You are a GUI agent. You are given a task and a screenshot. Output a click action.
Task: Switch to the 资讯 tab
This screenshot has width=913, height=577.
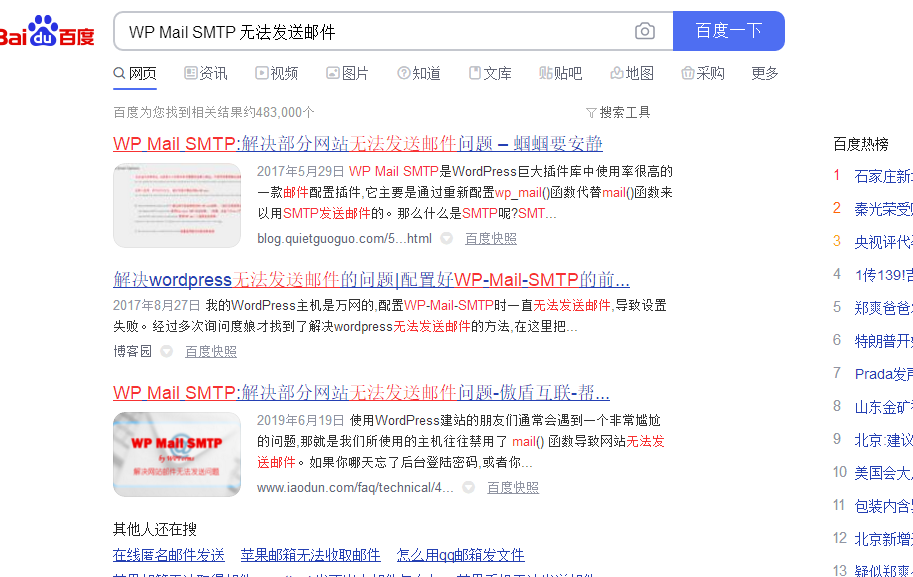tap(205, 72)
